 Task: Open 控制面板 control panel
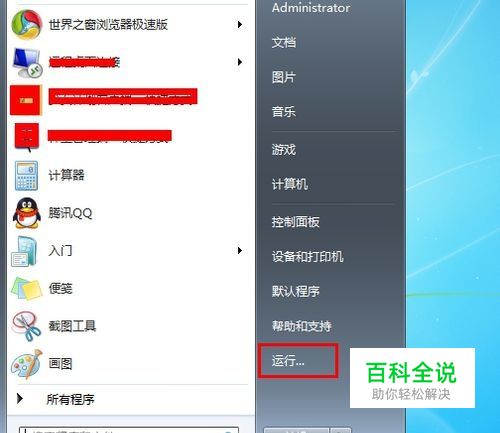click(295, 222)
